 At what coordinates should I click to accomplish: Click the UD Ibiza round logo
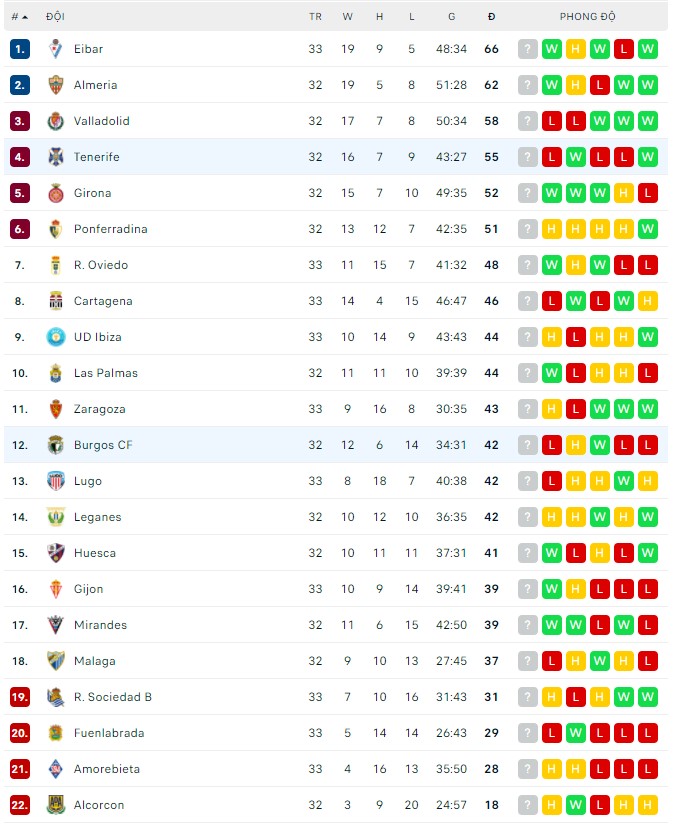click(x=55, y=337)
